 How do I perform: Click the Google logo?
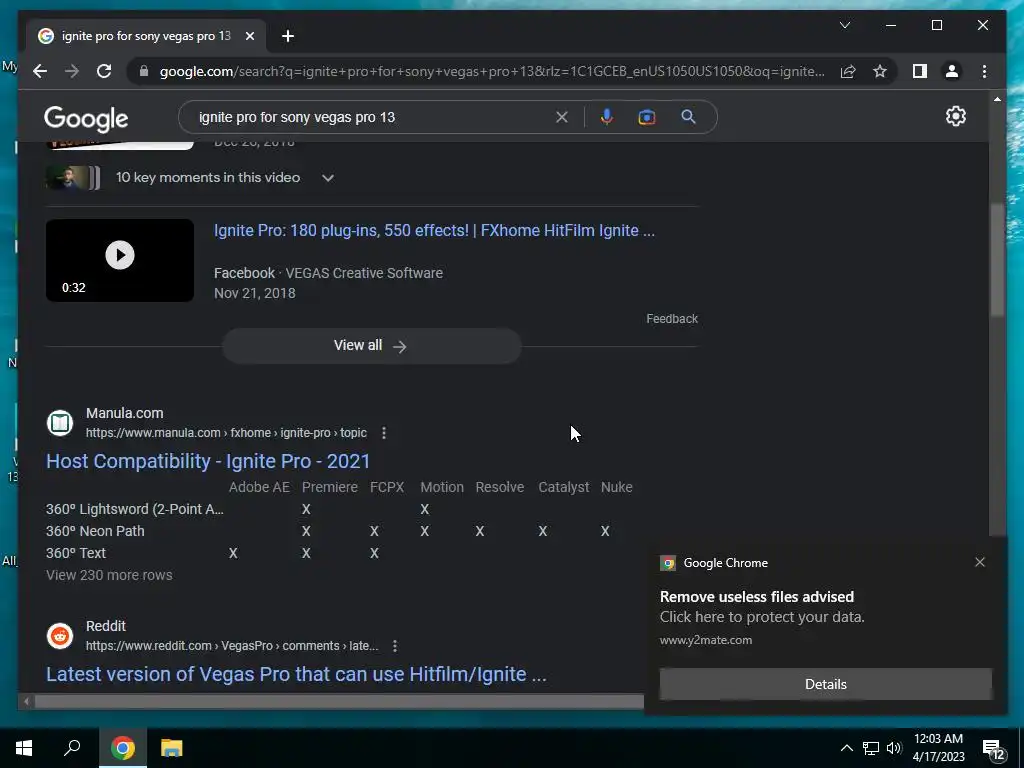[x=86, y=118]
